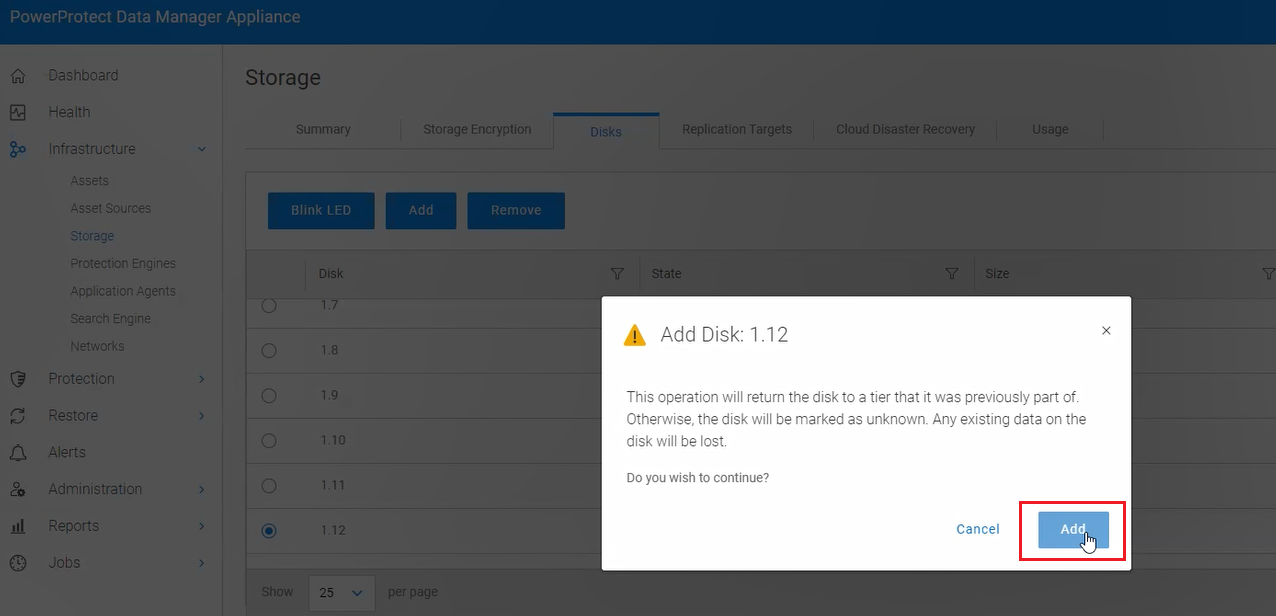Open the per page count dropdown
This screenshot has width=1276, height=616.
[x=341, y=592]
